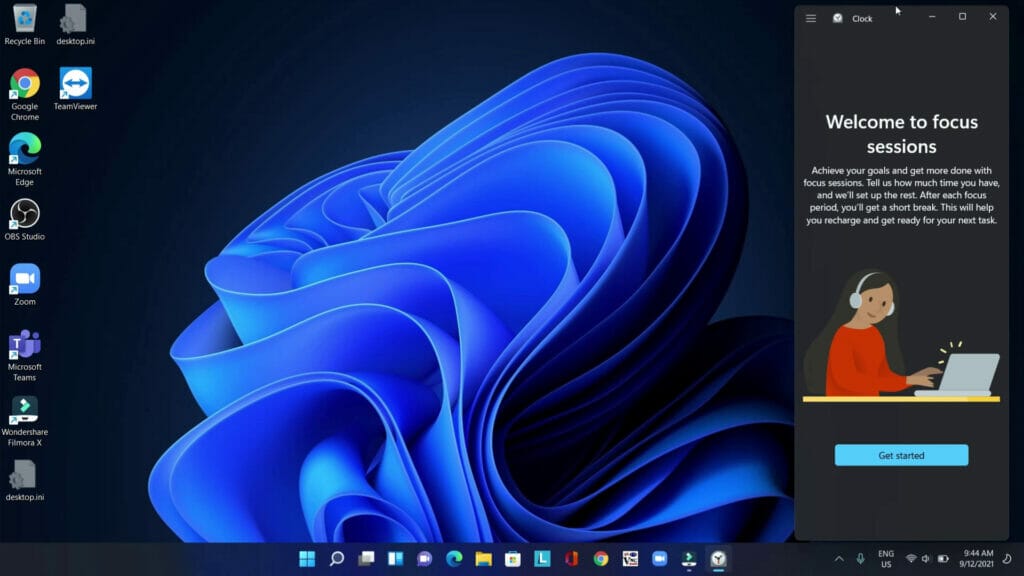Viewport: 1024px width, 576px height.
Task: Open the ENG US language switcher
Action: pyautogui.click(x=886, y=557)
